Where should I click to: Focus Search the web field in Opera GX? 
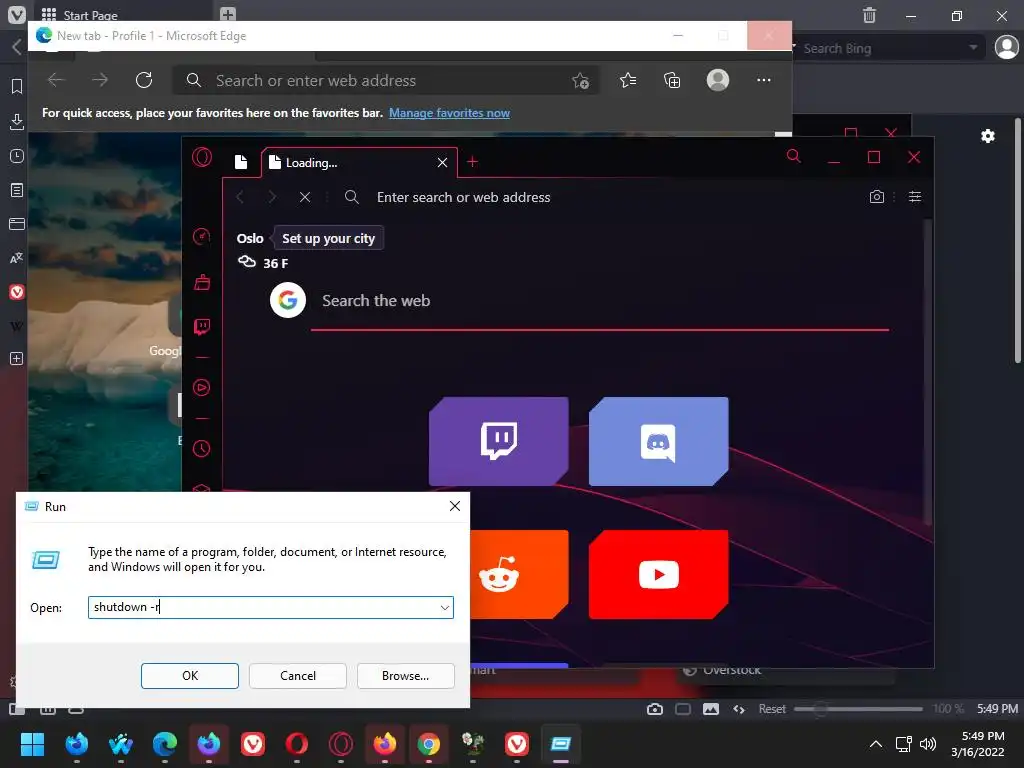click(600, 301)
